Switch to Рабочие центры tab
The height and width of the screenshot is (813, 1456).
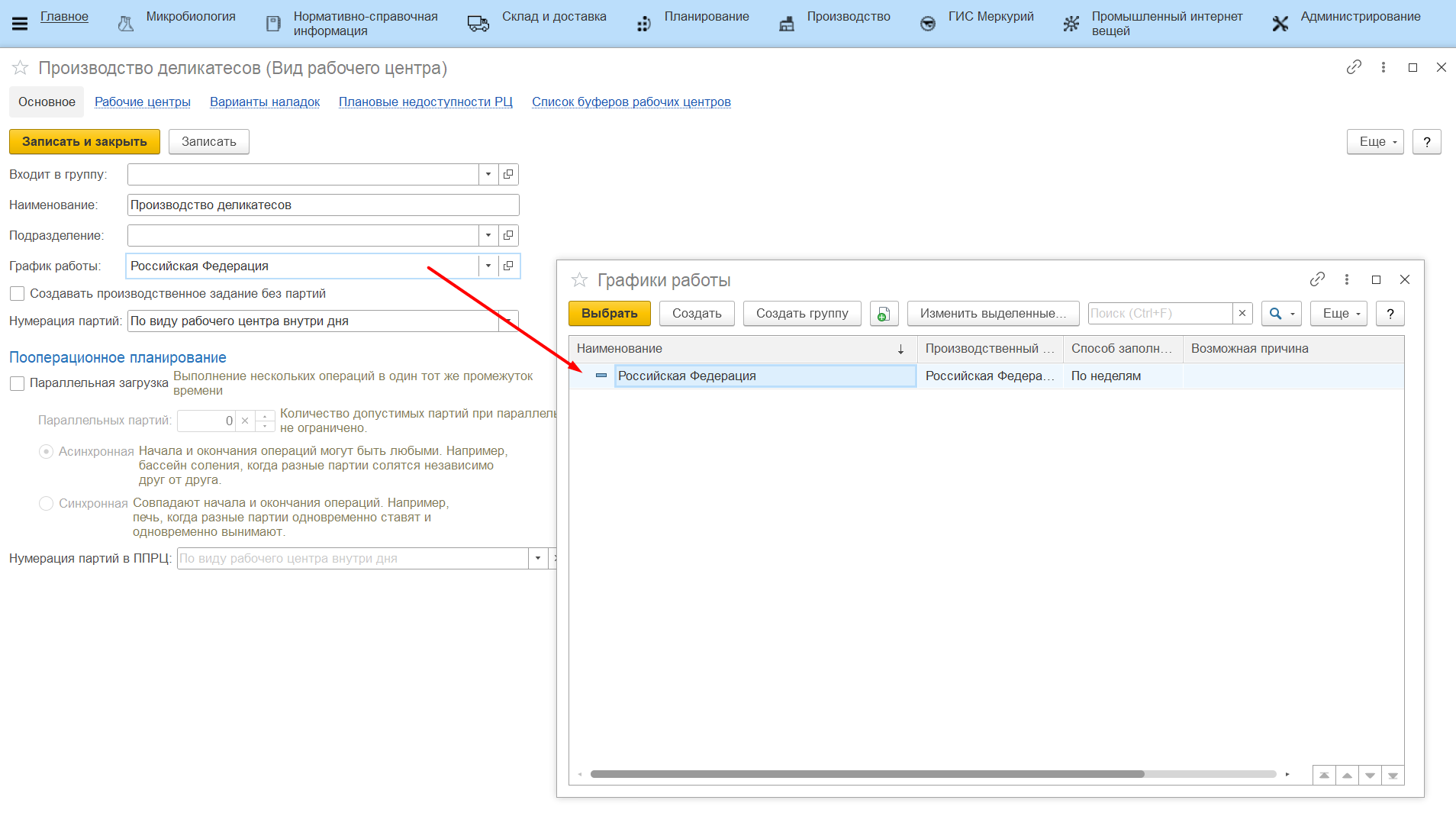click(x=142, y=102)
